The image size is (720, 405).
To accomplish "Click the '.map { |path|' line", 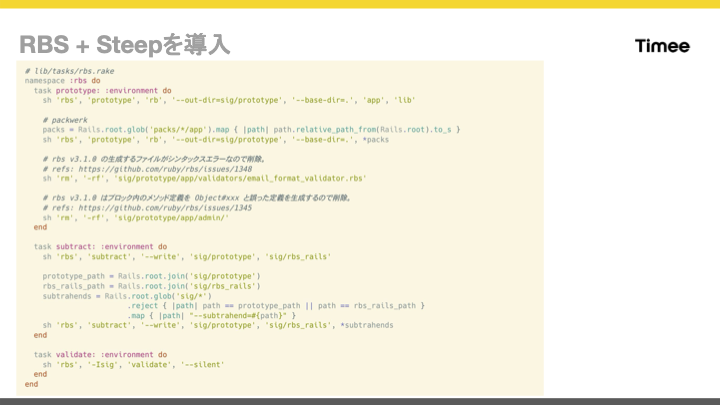I will click(x=212, y=316).
